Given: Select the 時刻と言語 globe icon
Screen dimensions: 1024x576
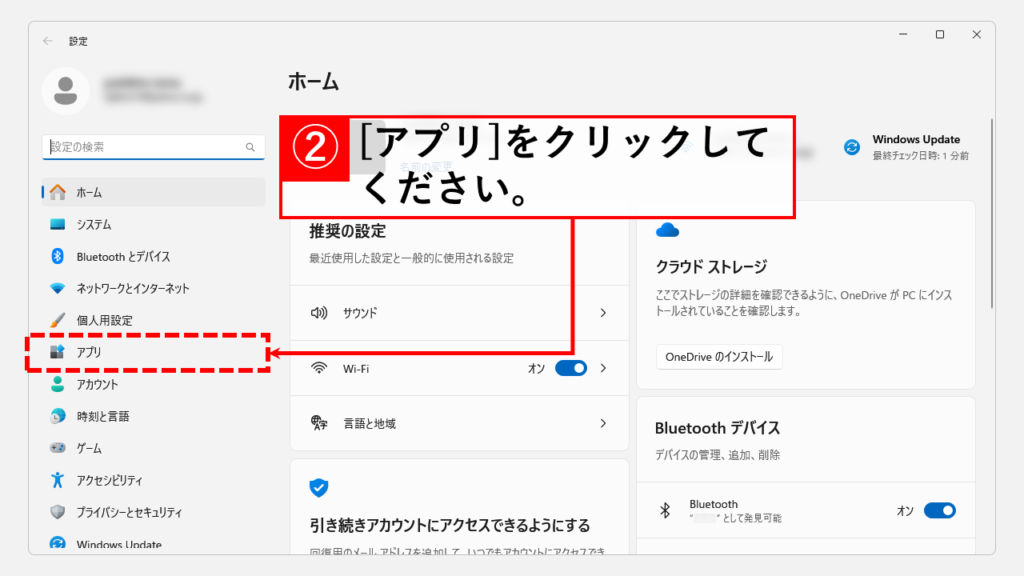Looking at the screenshot, I should tap(58, 417).
